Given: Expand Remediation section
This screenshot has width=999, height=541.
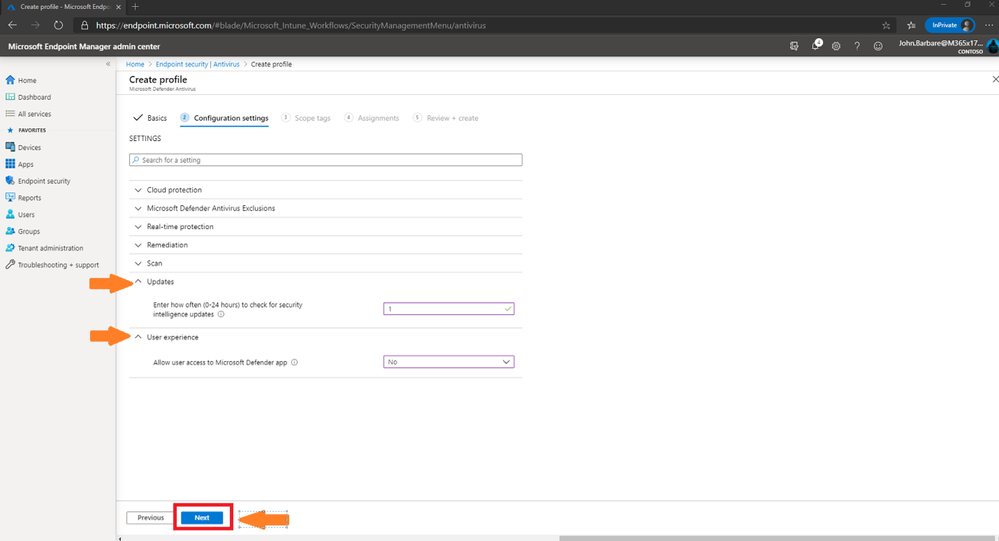Looking at the screenshot, I should [326, 245].
